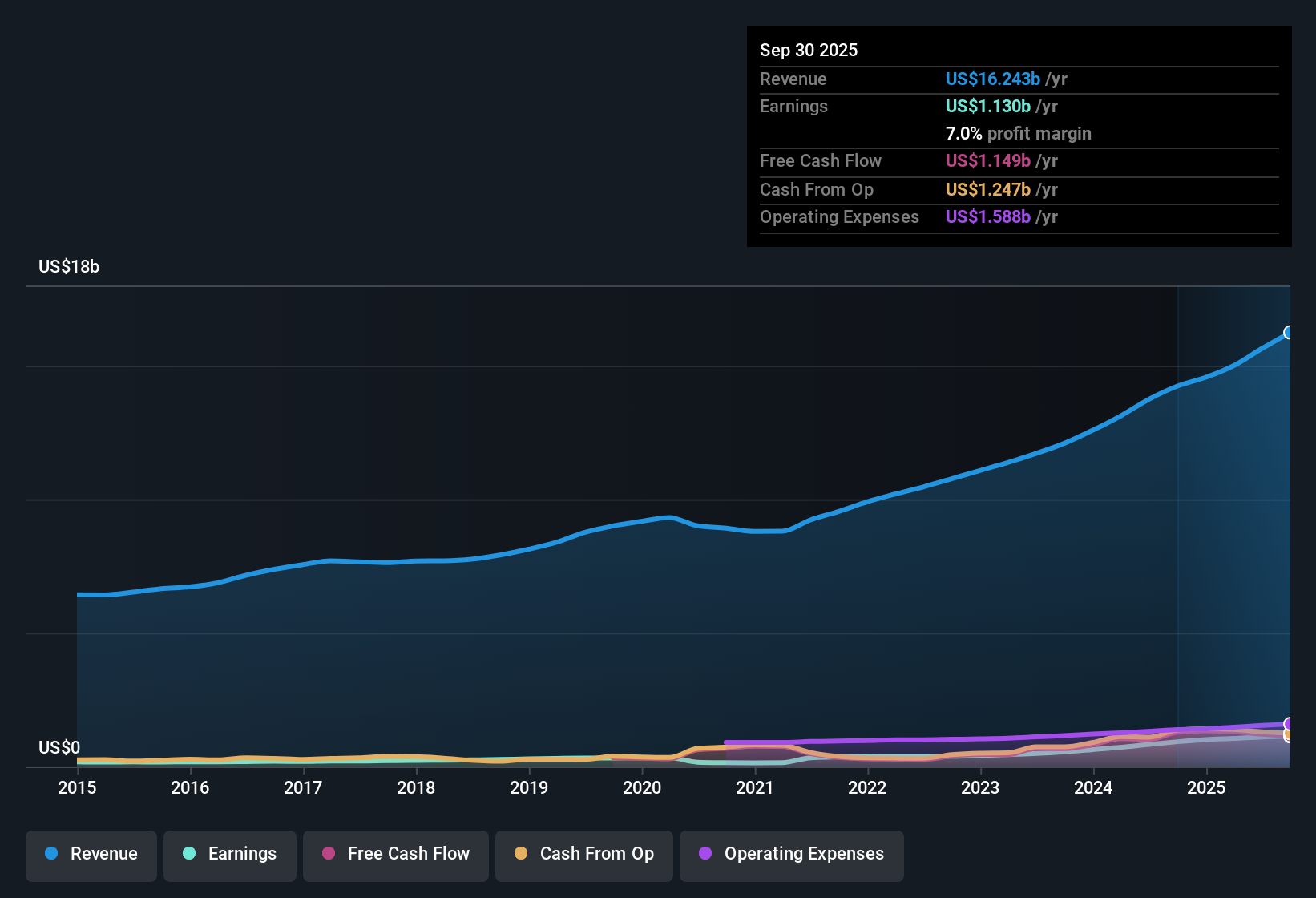This screenshot has width=1316, height=898.
Task: Click the teal Earnings dot icon in legend
Action: (x=189, y=854)
